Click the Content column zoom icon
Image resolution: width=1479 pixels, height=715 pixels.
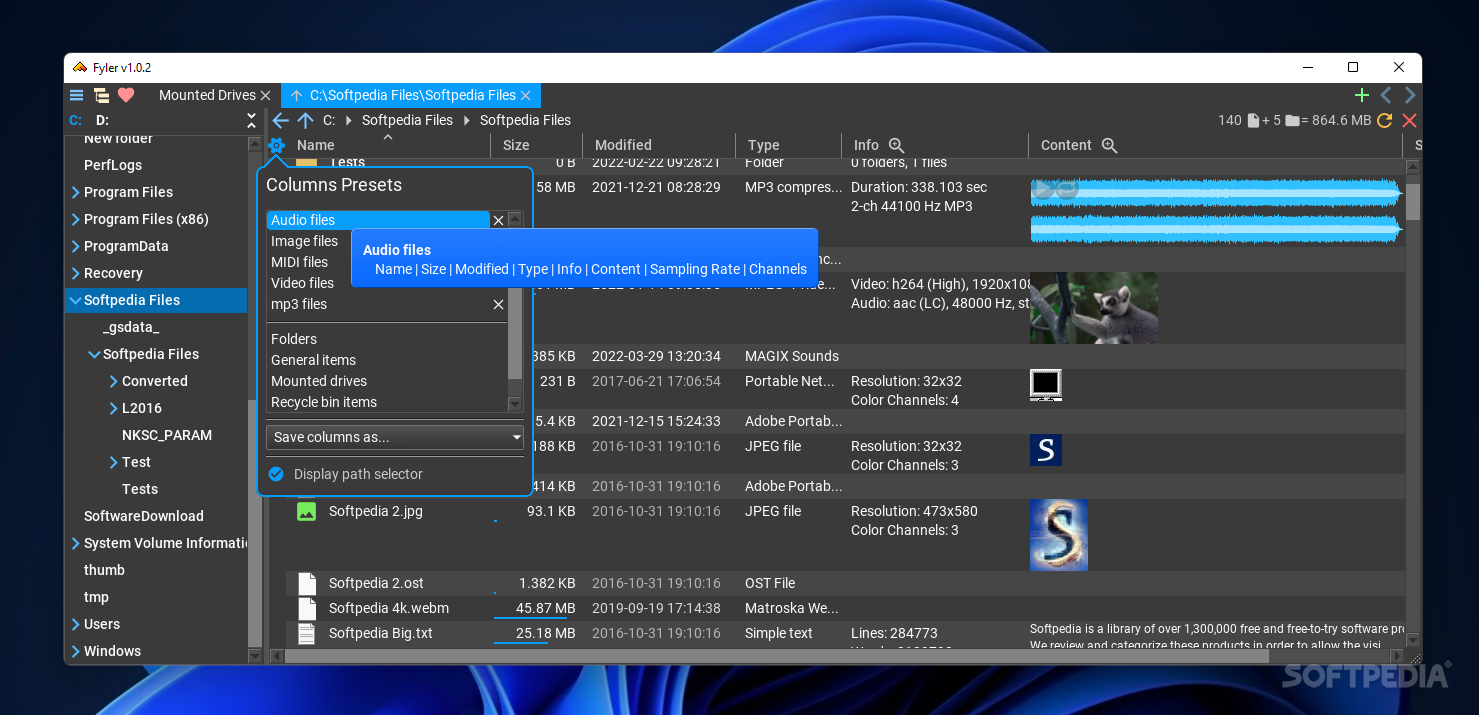1109,145
